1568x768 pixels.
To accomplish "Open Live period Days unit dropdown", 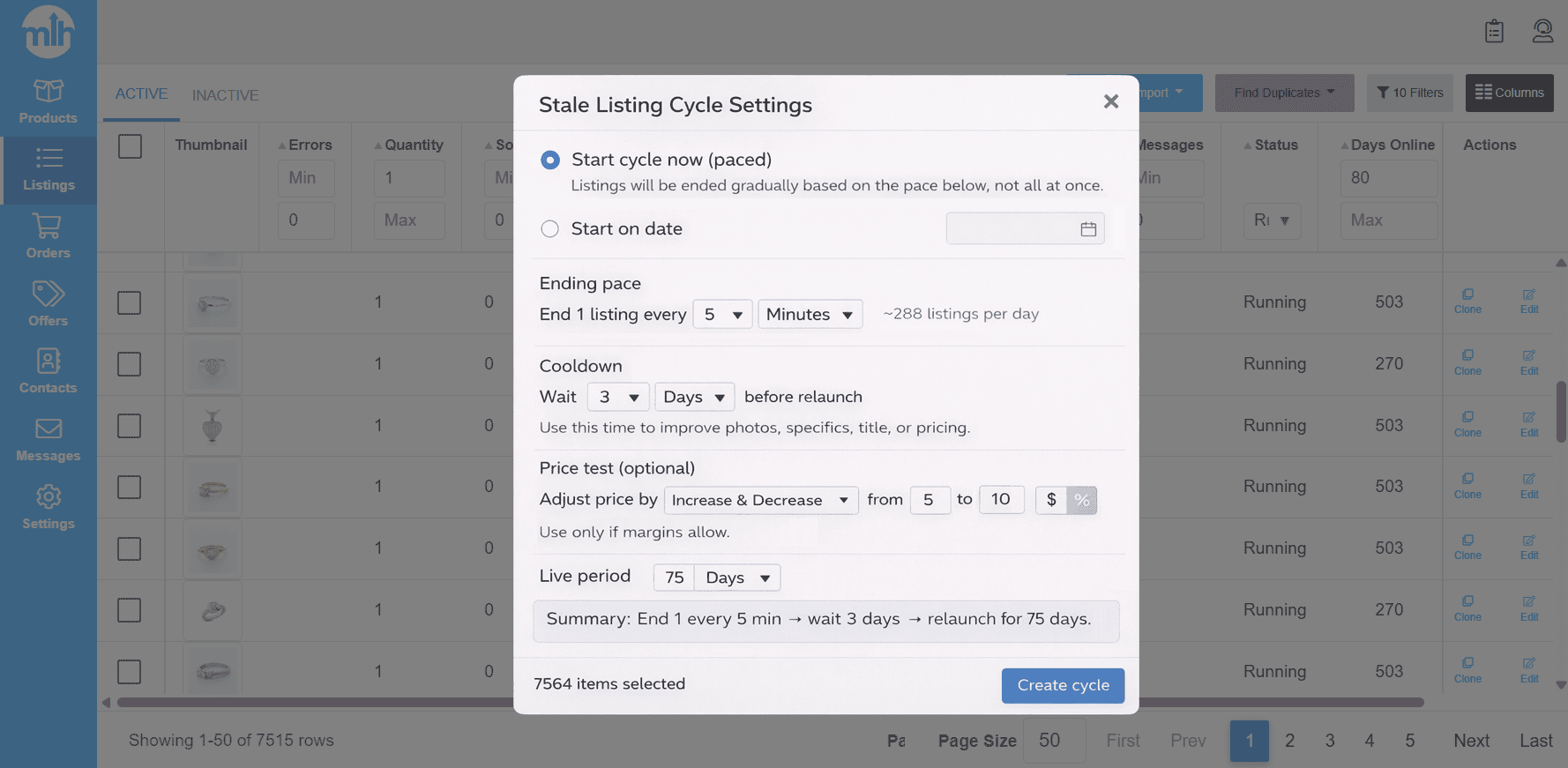I will [x=737, y=578].
